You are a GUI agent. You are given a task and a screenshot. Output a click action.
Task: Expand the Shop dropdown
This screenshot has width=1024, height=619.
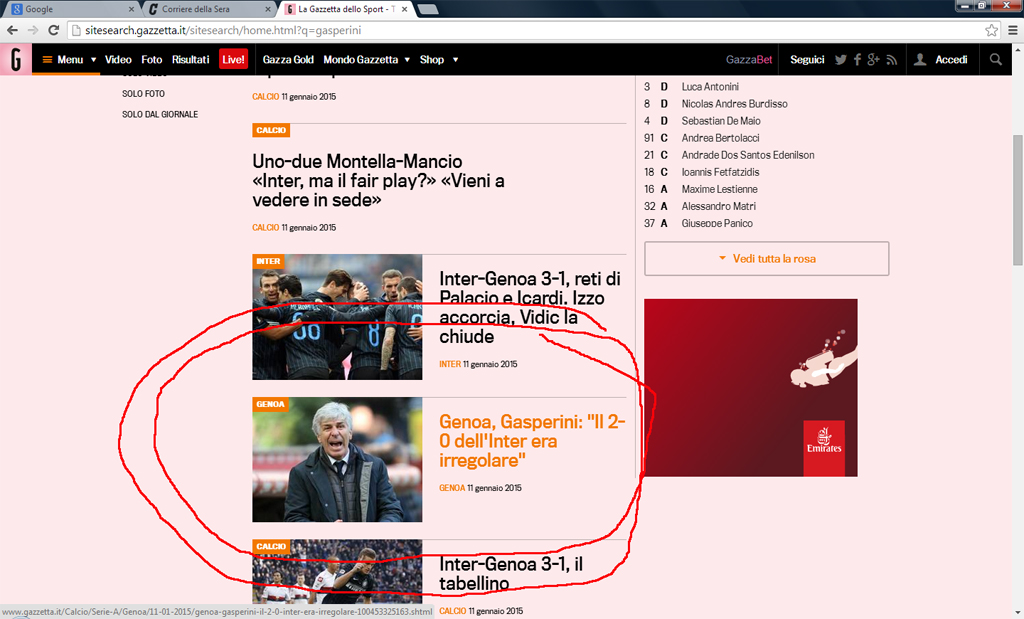pos(439,59)
